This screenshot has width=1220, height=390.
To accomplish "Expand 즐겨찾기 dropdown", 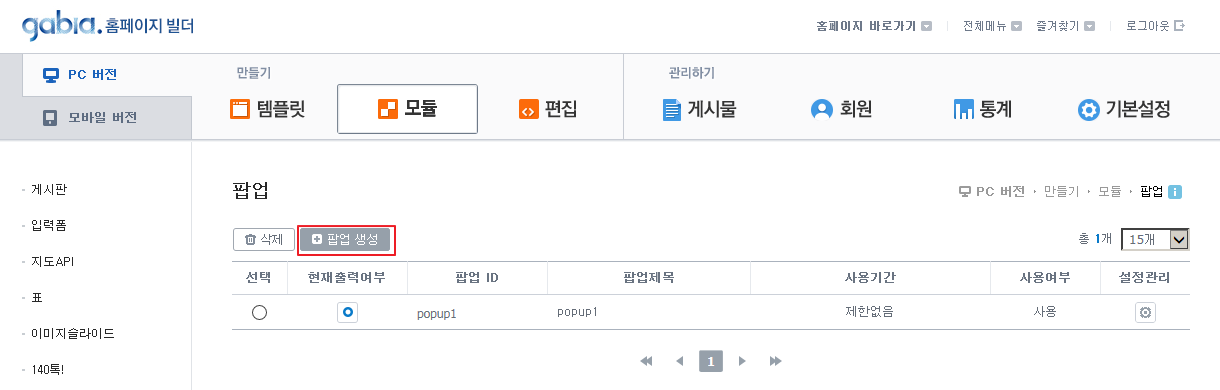I will [1066, 26].
